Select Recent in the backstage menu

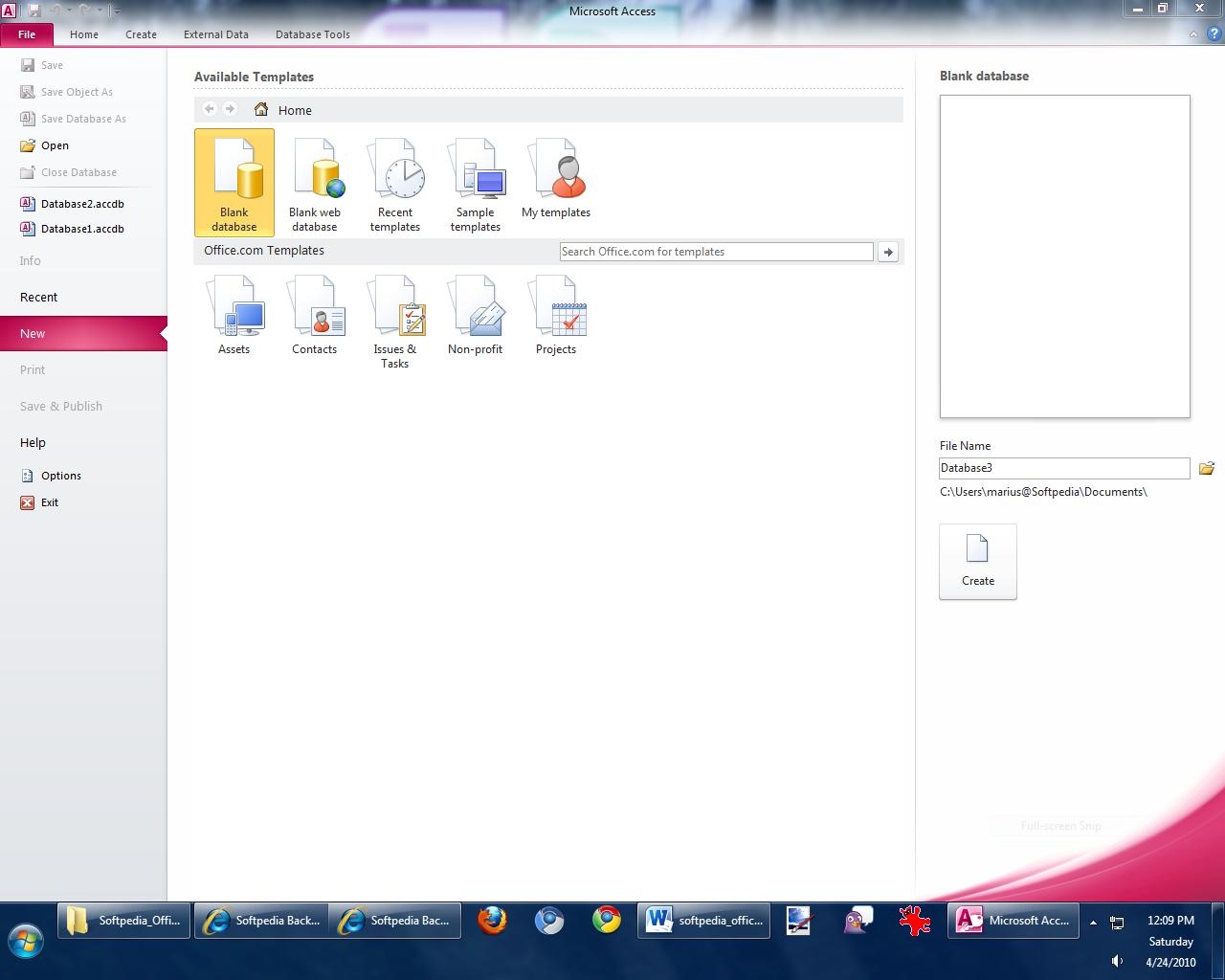tap(39, 298)
